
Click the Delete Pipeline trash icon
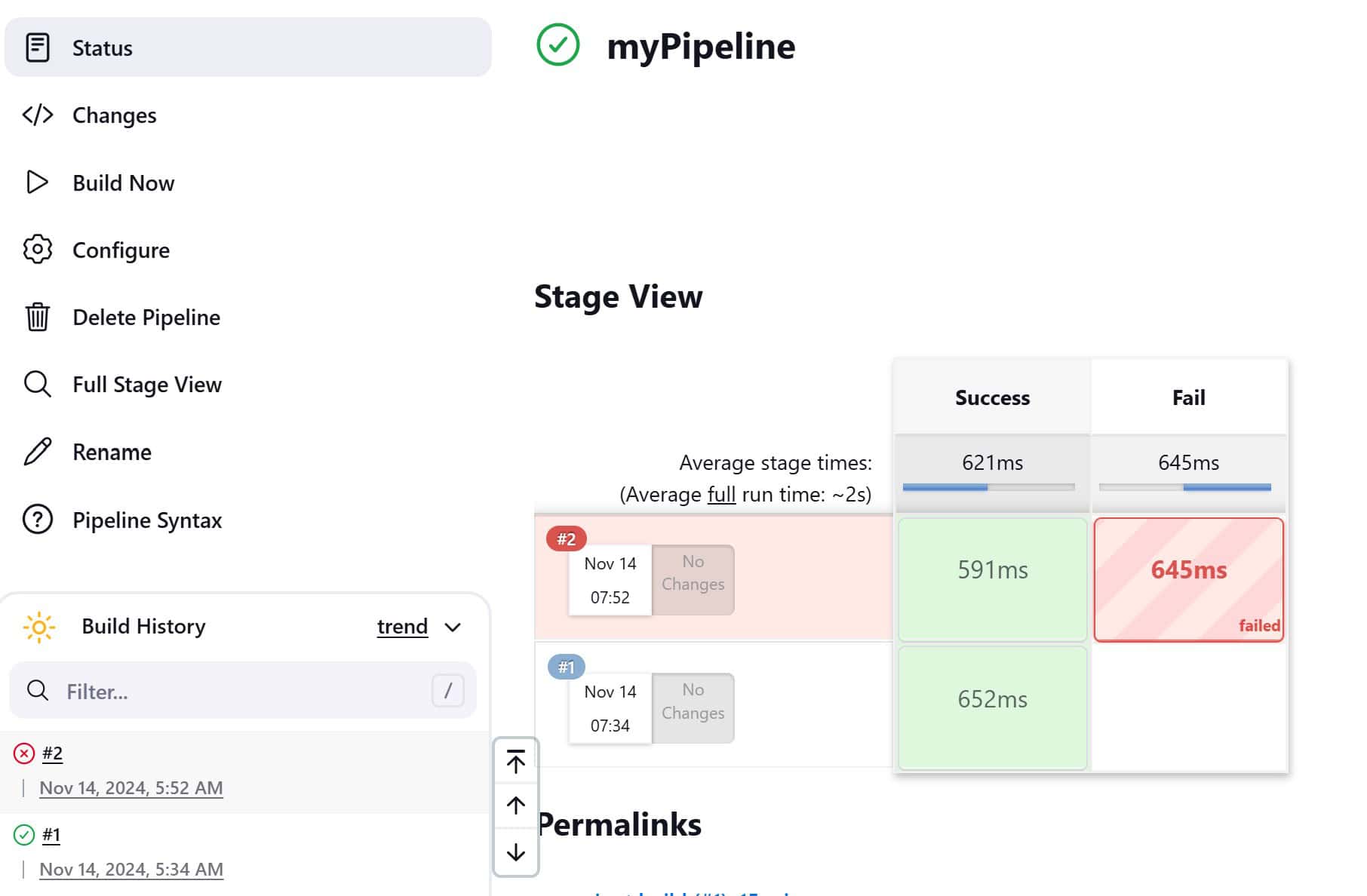pos(38,317)
